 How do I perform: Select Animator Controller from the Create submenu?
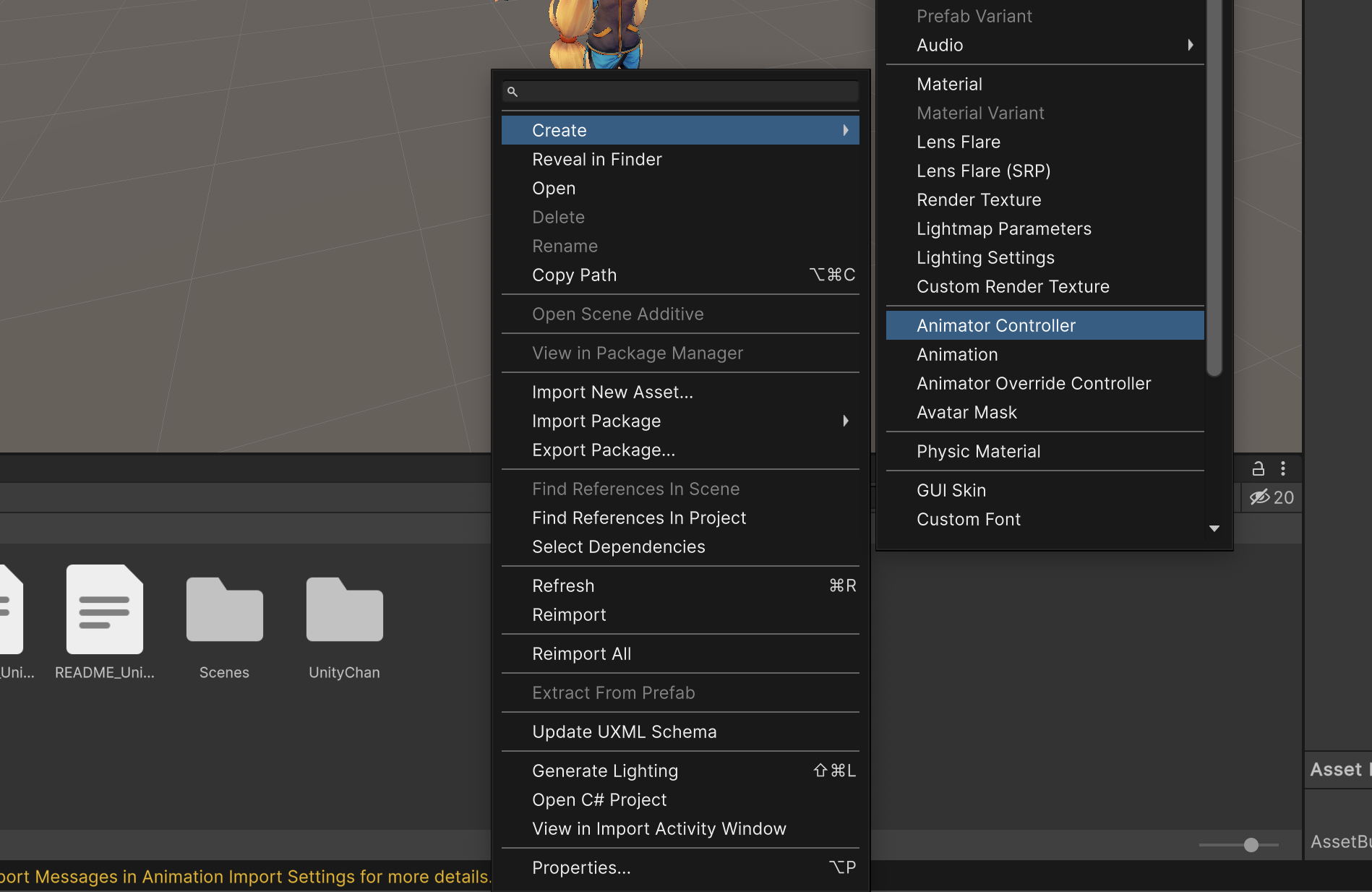coord(996,325)
